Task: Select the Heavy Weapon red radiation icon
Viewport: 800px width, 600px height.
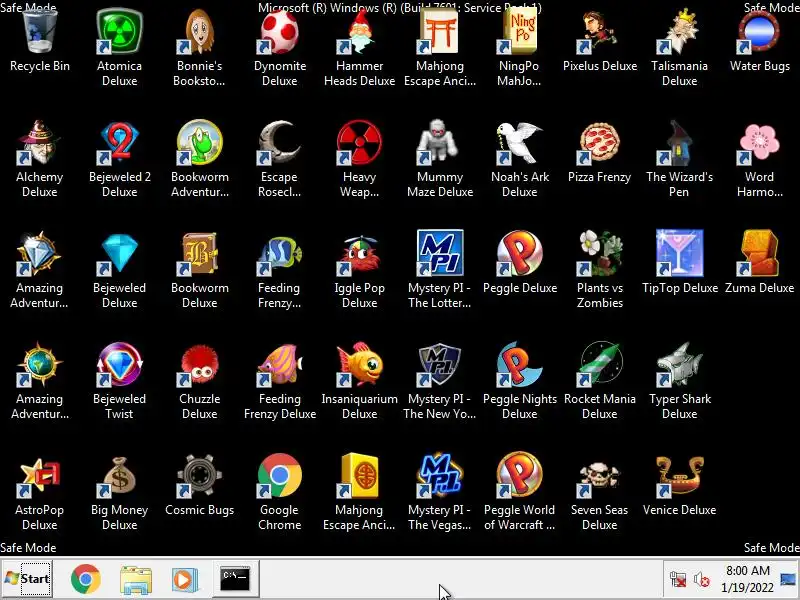Action: click(359, 143)
